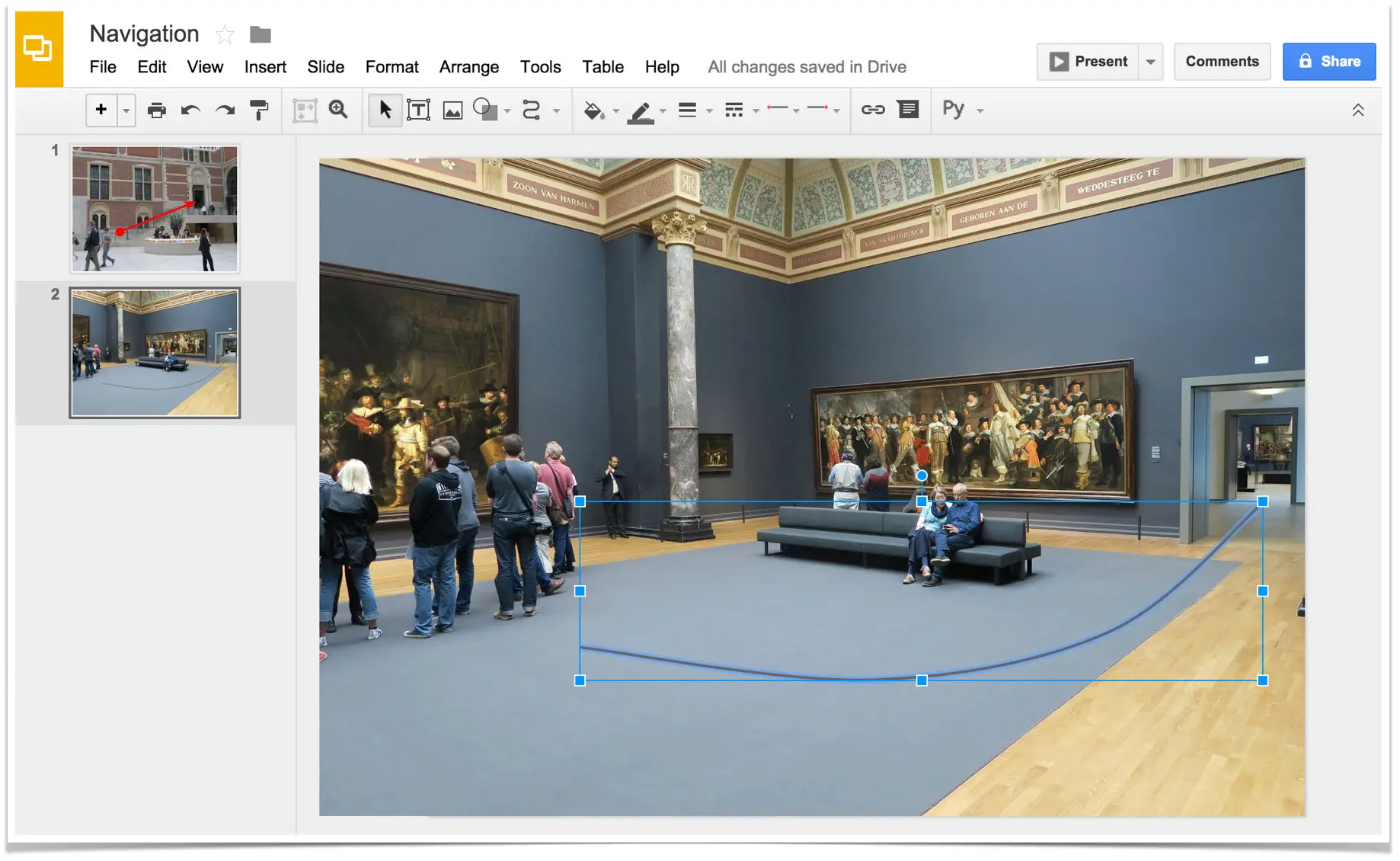This screenshot has height=861, width=1400.
Task: Select the zoom magnifier tool
Action: coord(338,110)
